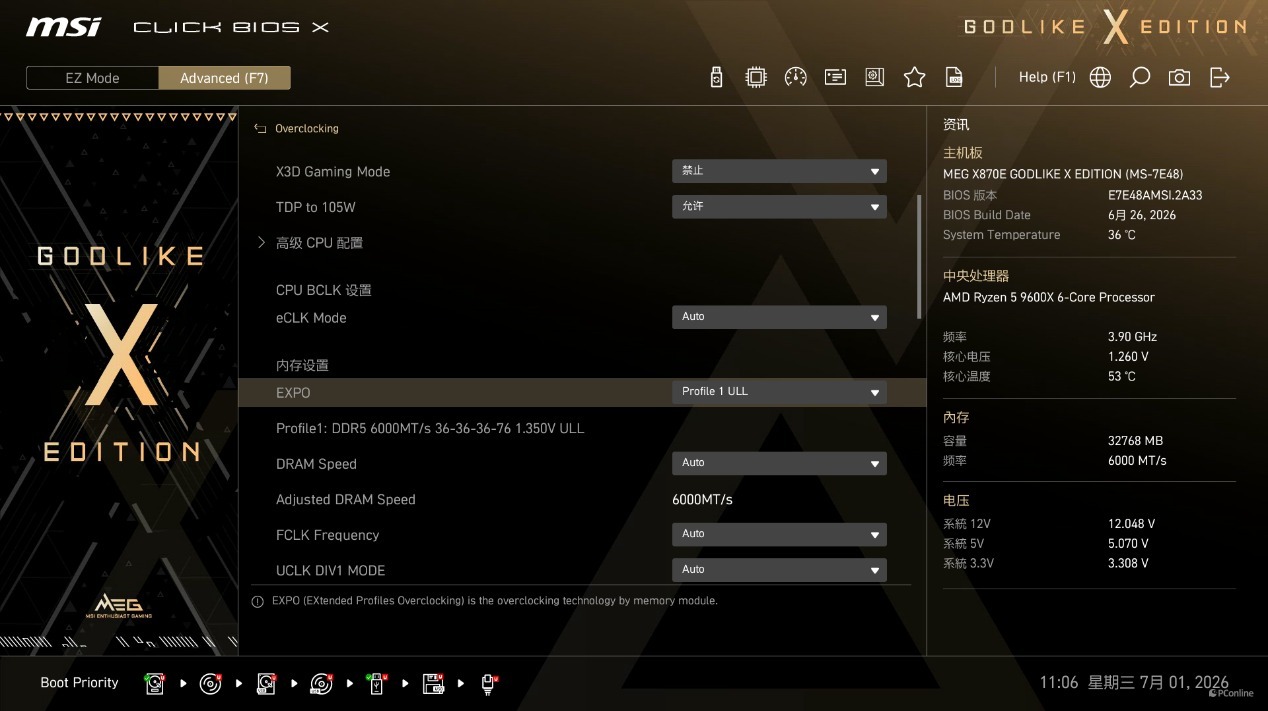Click the exit door icon

[1220, 77]
